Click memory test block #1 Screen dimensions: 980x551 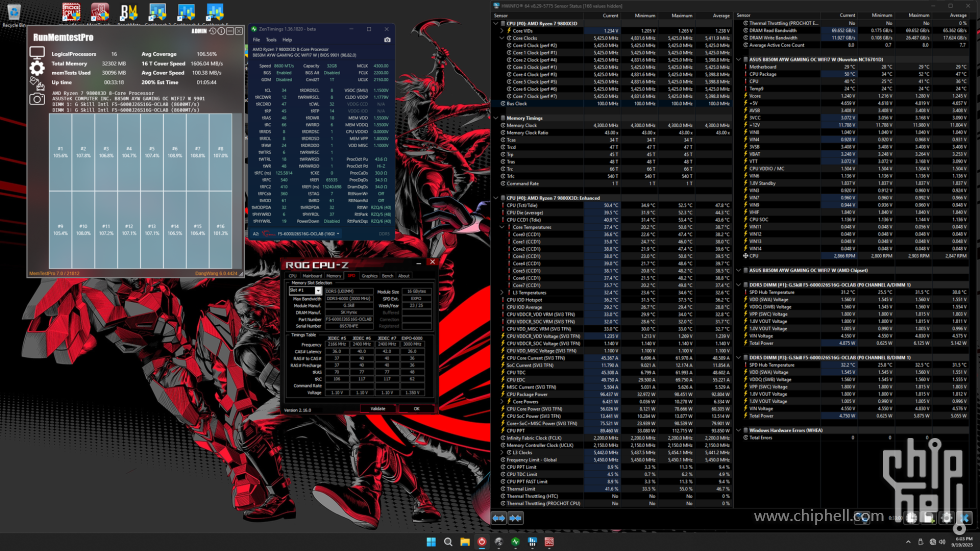pyautogui.click(x=61, y=152)
